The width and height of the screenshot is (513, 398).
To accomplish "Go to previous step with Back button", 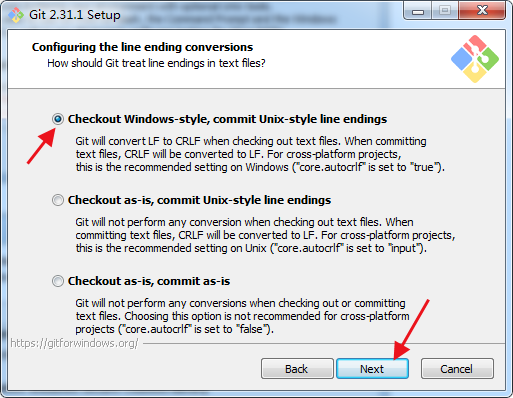I will coord(297,369).
